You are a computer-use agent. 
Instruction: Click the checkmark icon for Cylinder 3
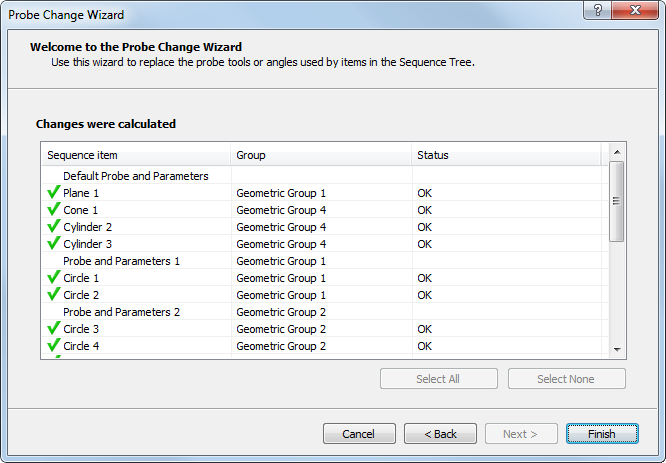point(53,244)
